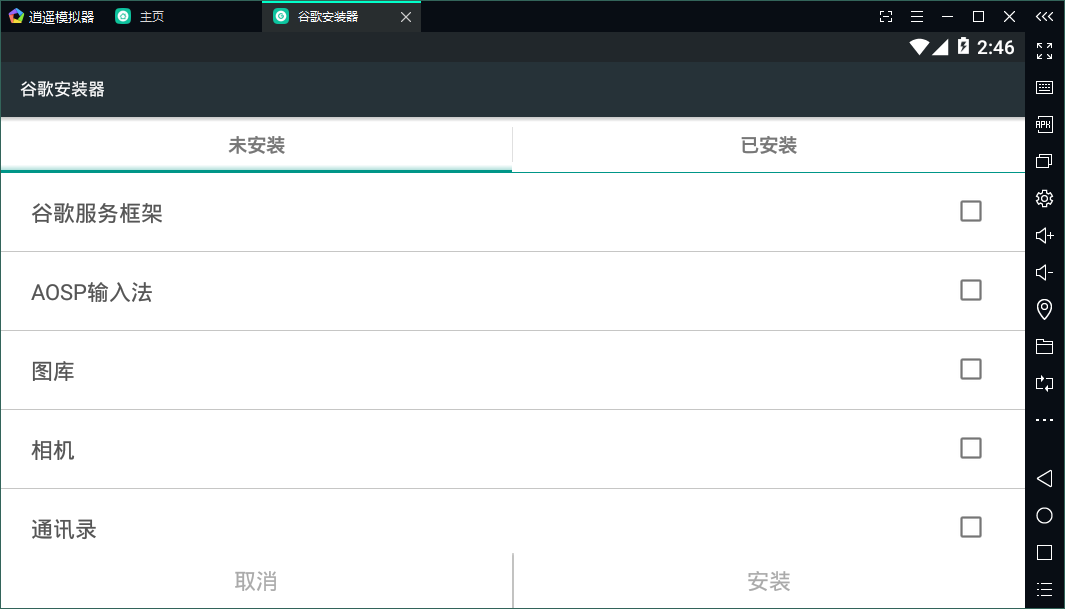This screenshot has width=1065, height=609.
Task: Toggle fullscreen from the right sidebar
Action: 1045,51
